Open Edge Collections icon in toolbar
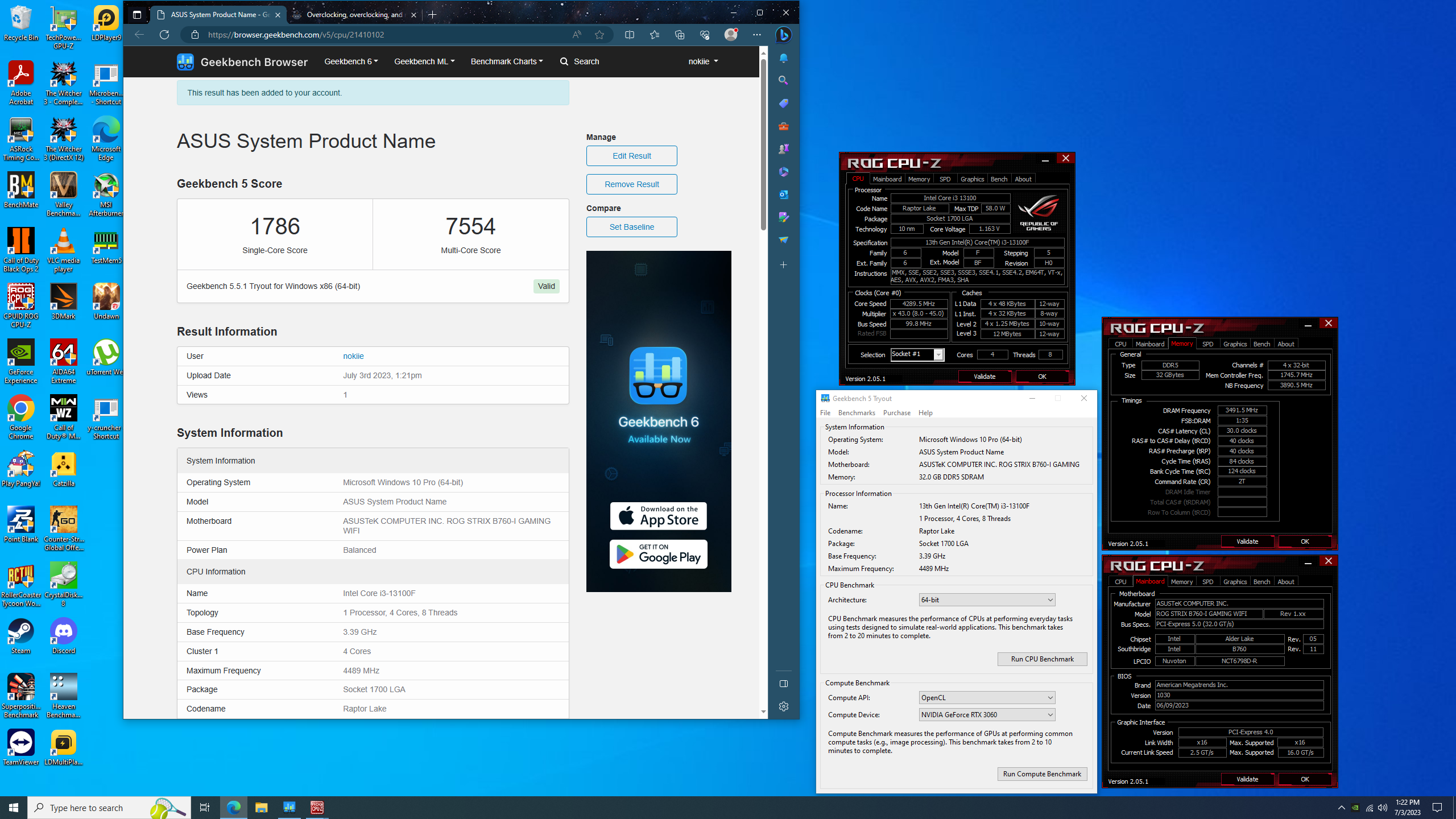The width and height of the screenshot is (1456, 819). point(680,35)
